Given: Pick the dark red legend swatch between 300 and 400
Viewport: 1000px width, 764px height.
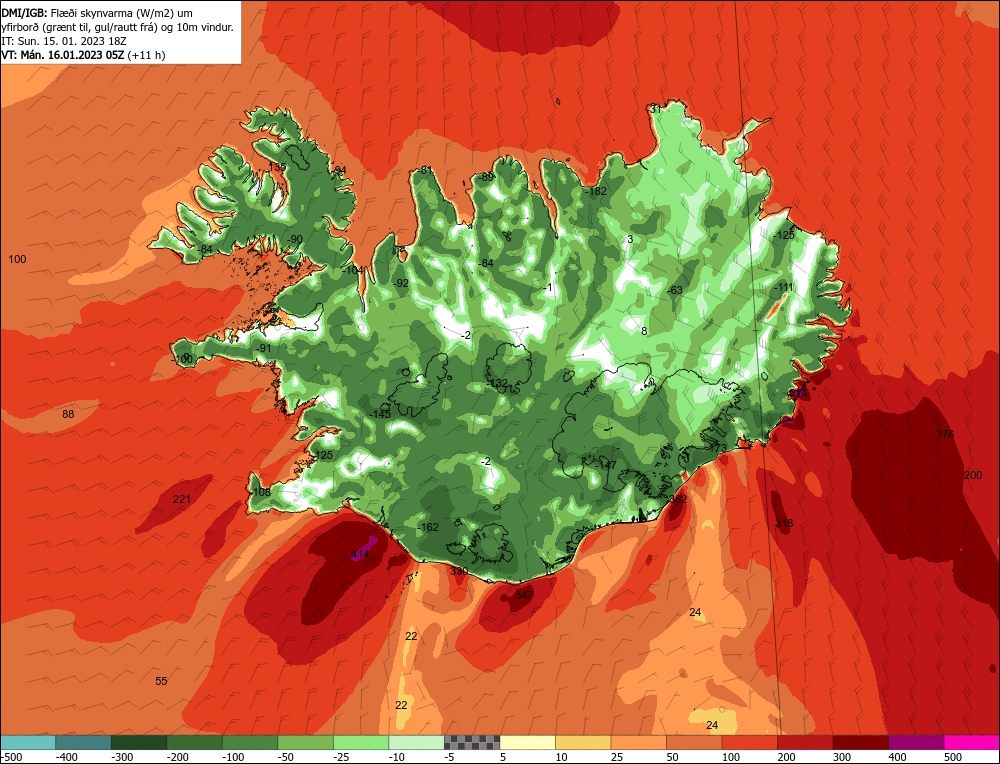Looking at the screenshot, I should click(x=860, y=742).
